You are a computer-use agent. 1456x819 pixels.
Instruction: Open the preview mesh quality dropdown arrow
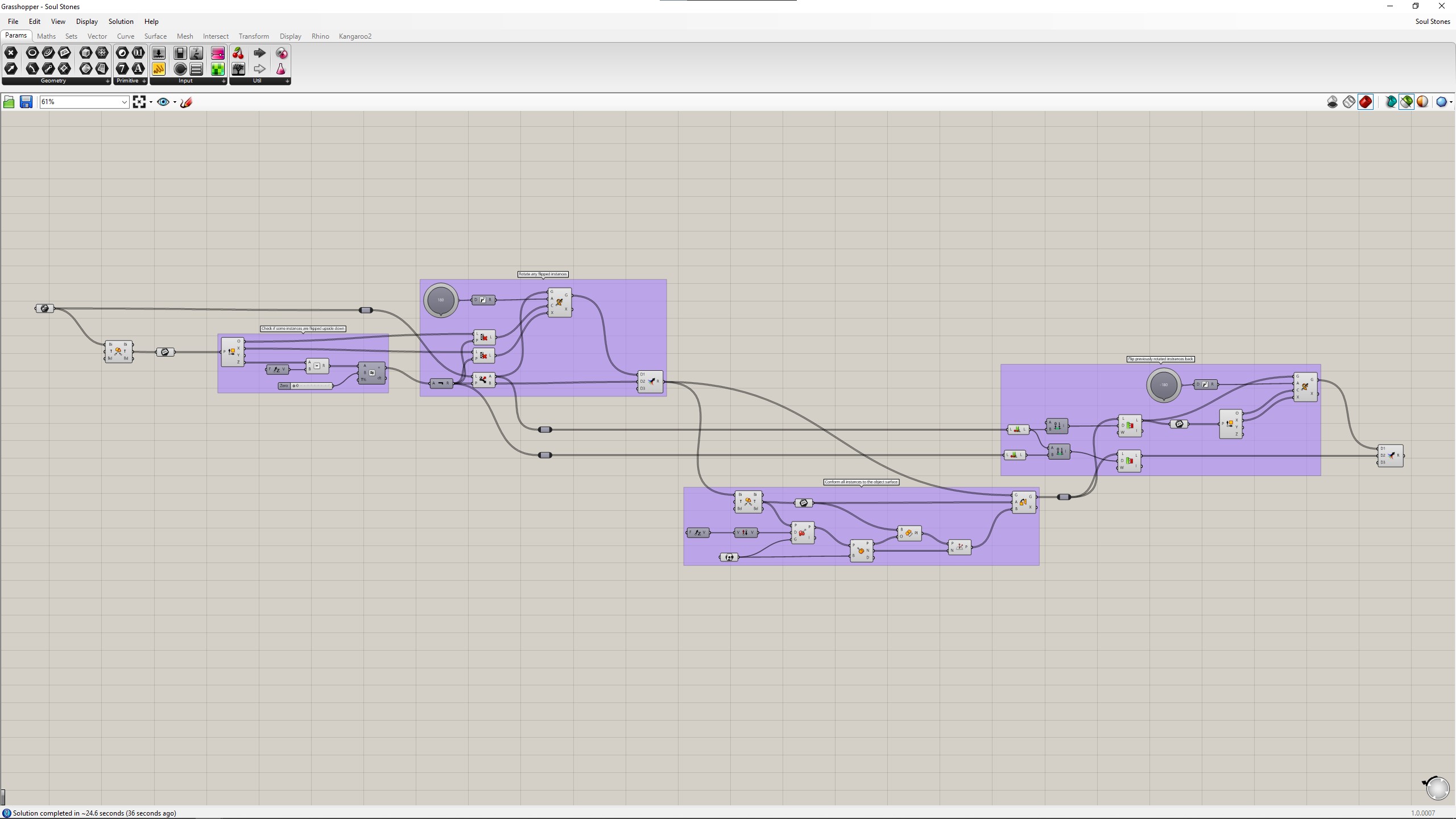[x=1451, y=102]
